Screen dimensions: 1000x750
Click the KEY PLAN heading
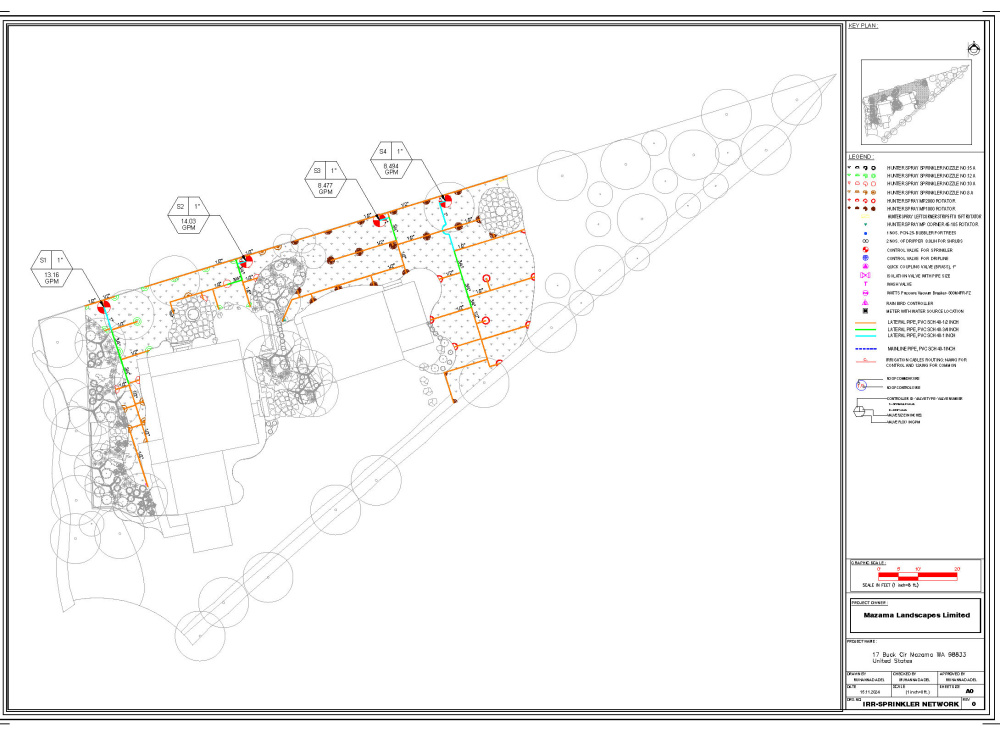(x=863, y=26)
